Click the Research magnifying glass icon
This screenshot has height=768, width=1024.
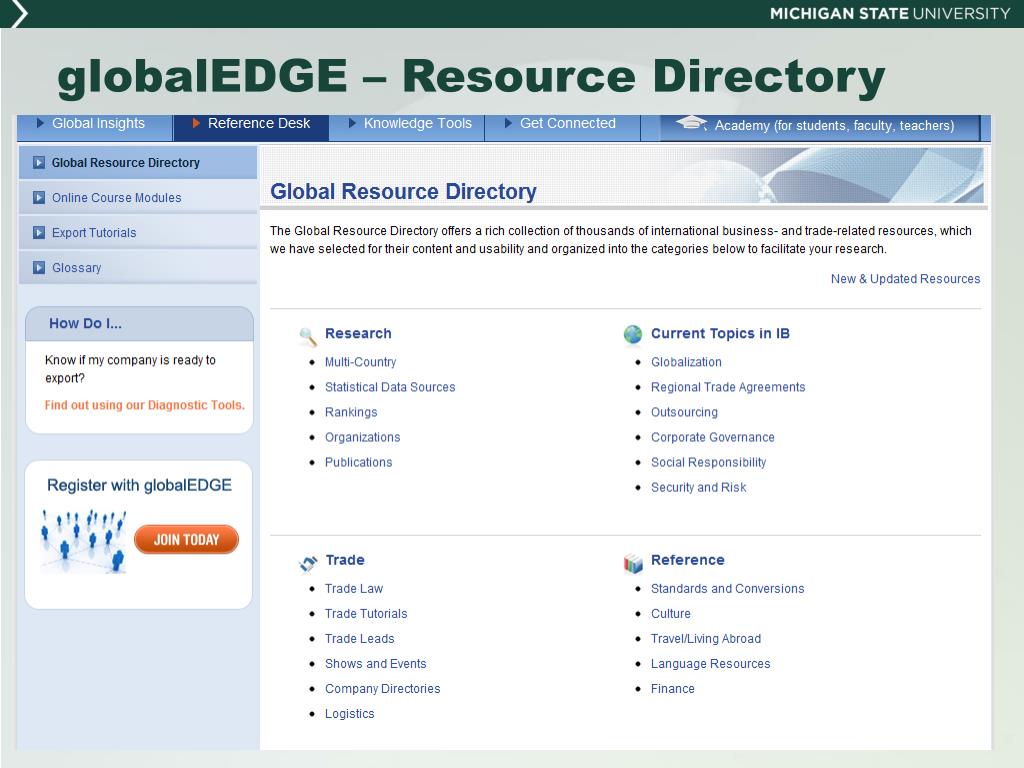(308, 336)
